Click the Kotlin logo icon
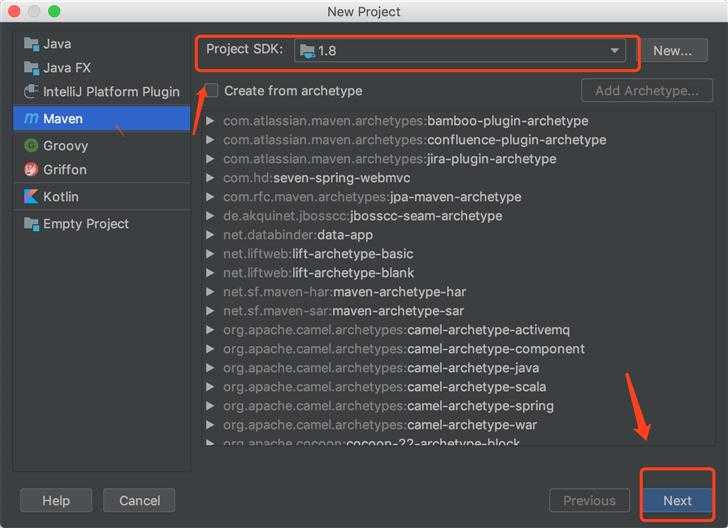728x528 pixels. [31, 196]
